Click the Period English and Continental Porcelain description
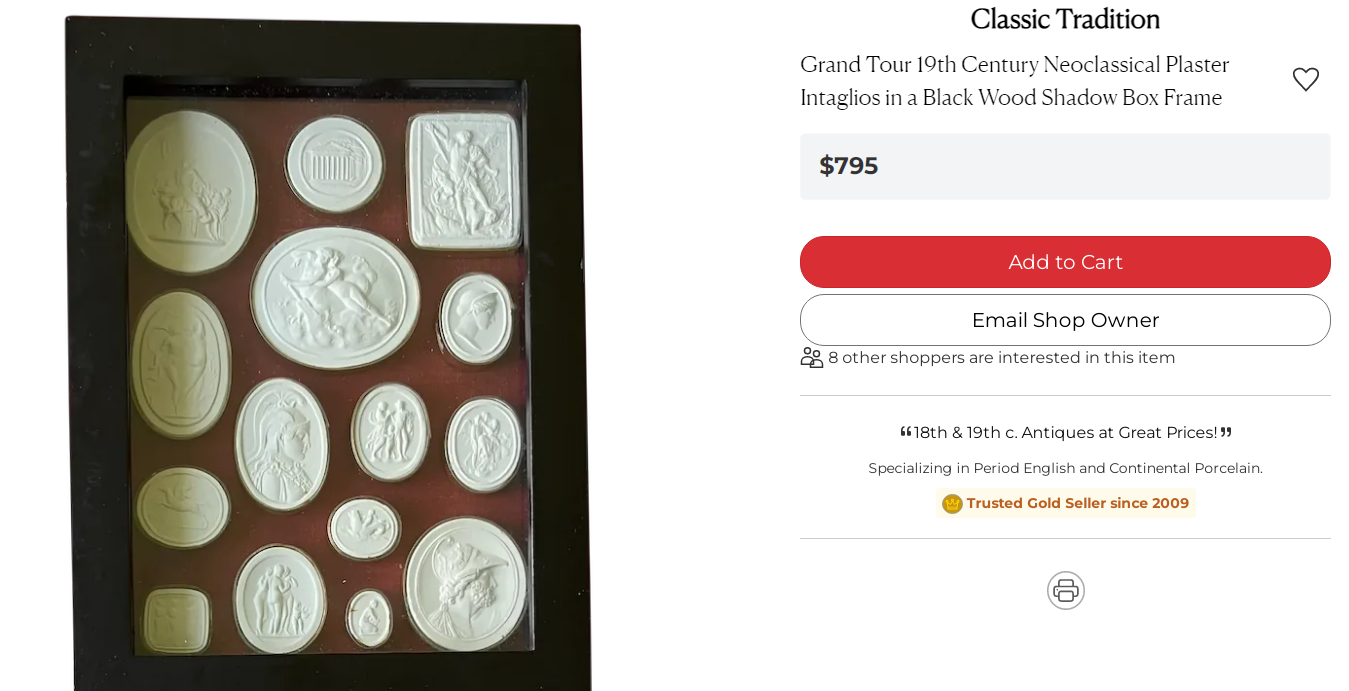 pyautogui.click(x=1065, y=468)
